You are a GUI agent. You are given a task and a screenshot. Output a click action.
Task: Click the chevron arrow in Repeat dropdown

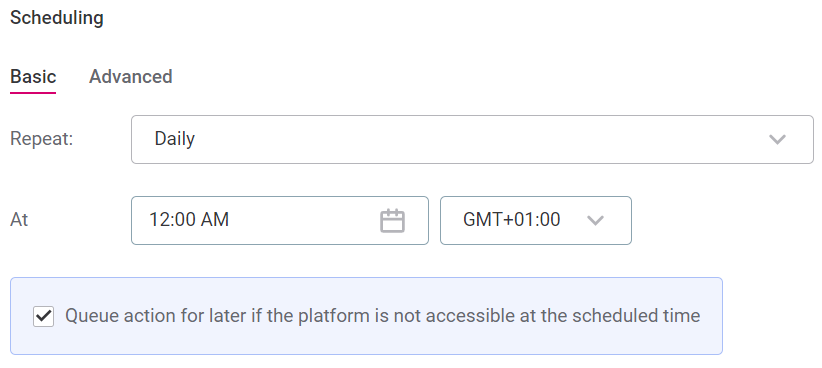point(777,139)
